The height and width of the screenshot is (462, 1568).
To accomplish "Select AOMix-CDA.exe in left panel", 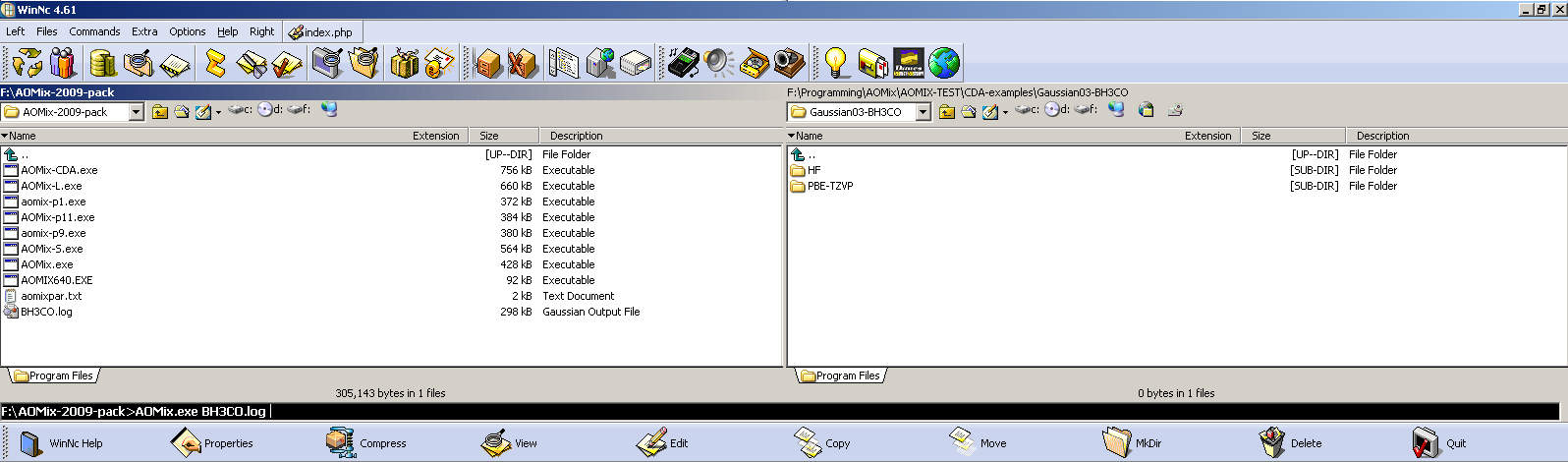I will click(59, 170).
